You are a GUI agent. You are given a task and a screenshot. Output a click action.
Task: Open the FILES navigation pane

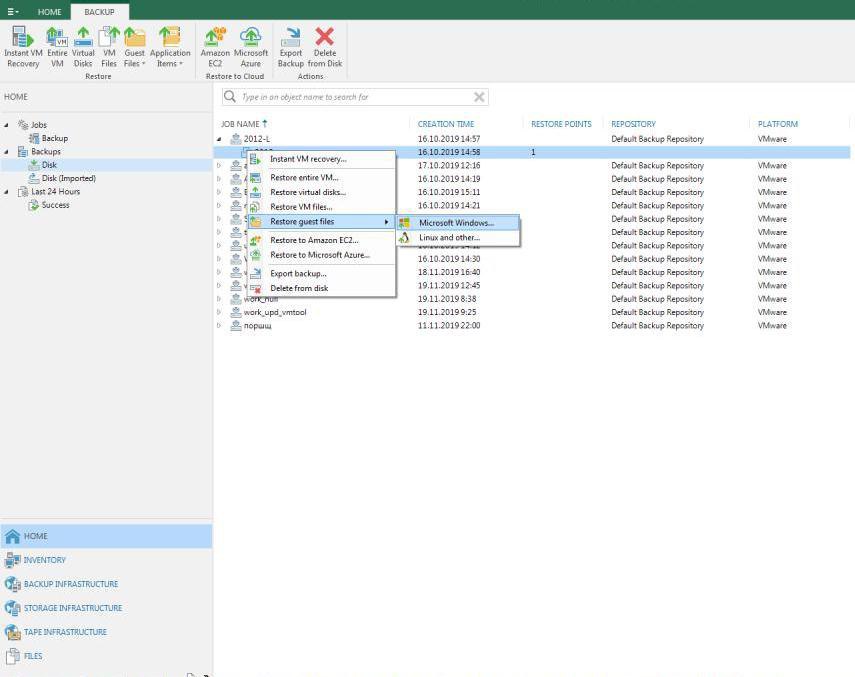tap(106, 656)
